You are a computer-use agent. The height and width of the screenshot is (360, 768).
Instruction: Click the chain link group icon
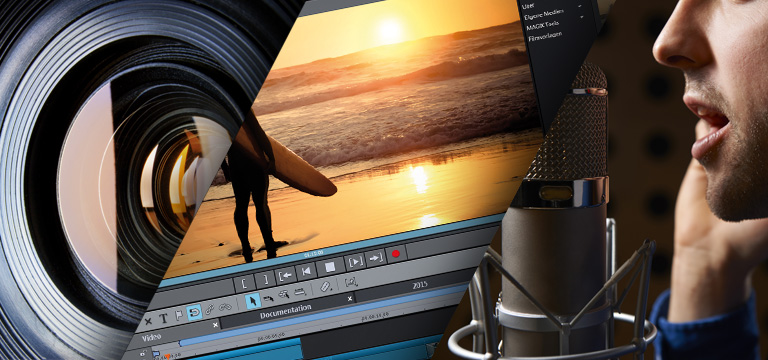pyautogui.click(x=210, y=309)
